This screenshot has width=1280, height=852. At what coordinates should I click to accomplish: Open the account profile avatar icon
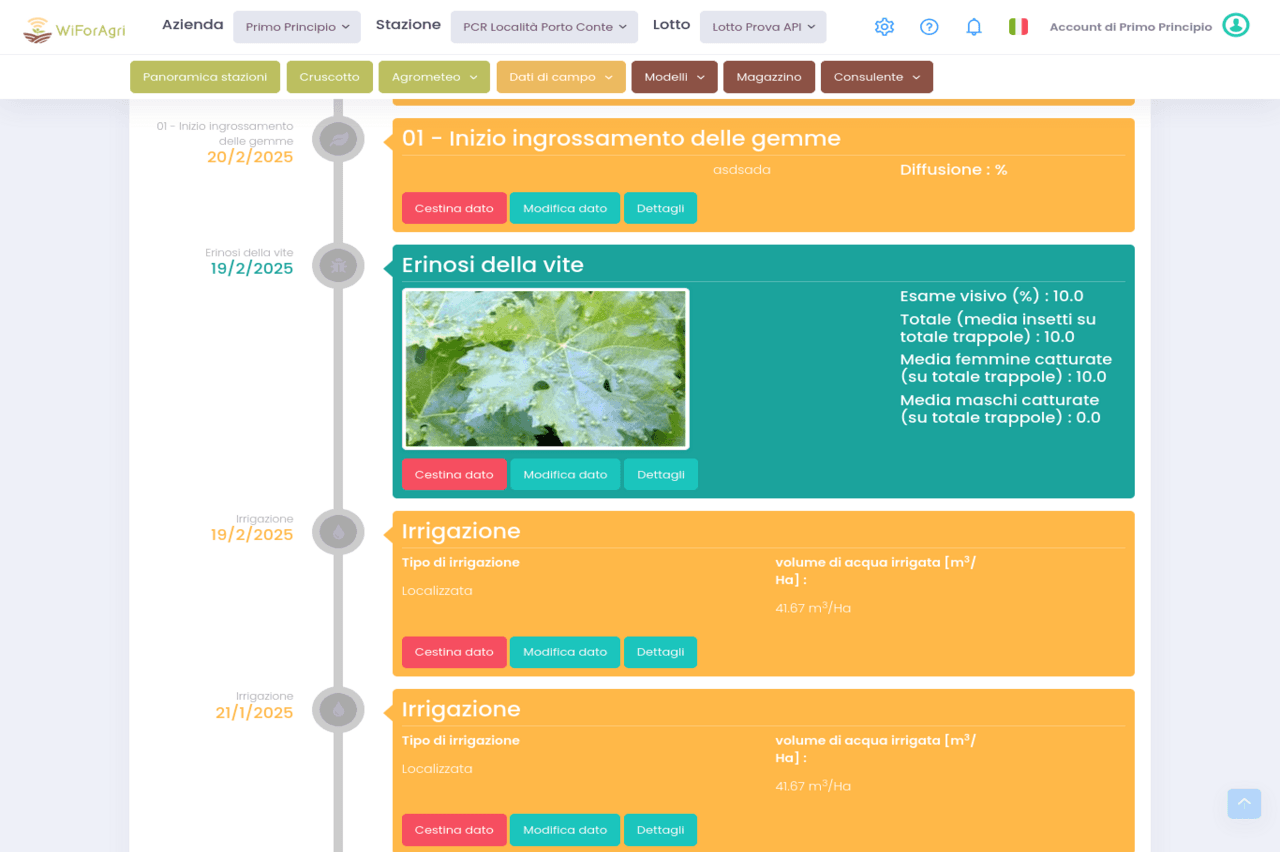pyautogui.click(x=1236, y=26)
